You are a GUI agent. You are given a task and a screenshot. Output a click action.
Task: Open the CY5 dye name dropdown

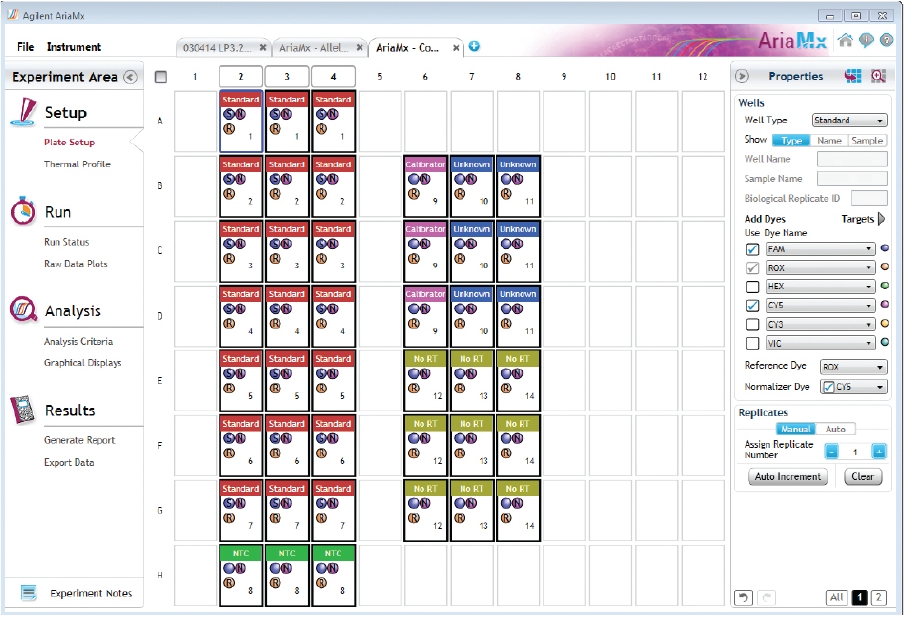click(820, 305)
